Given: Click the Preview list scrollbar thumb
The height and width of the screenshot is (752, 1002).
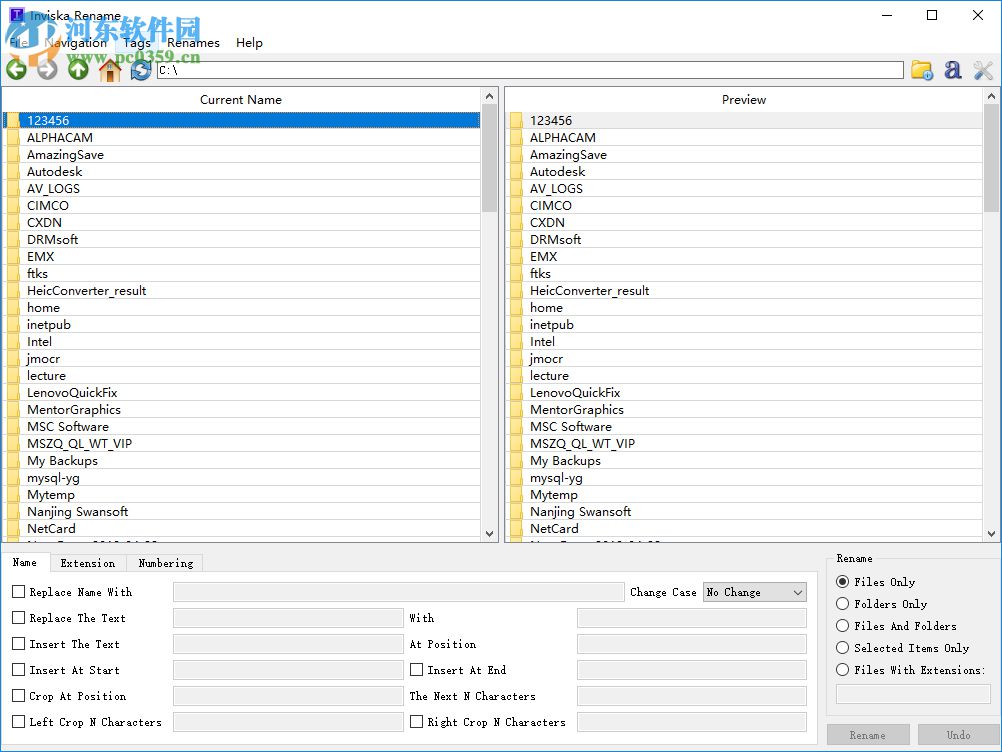Looking at the screenshot, I should (991, 158).
